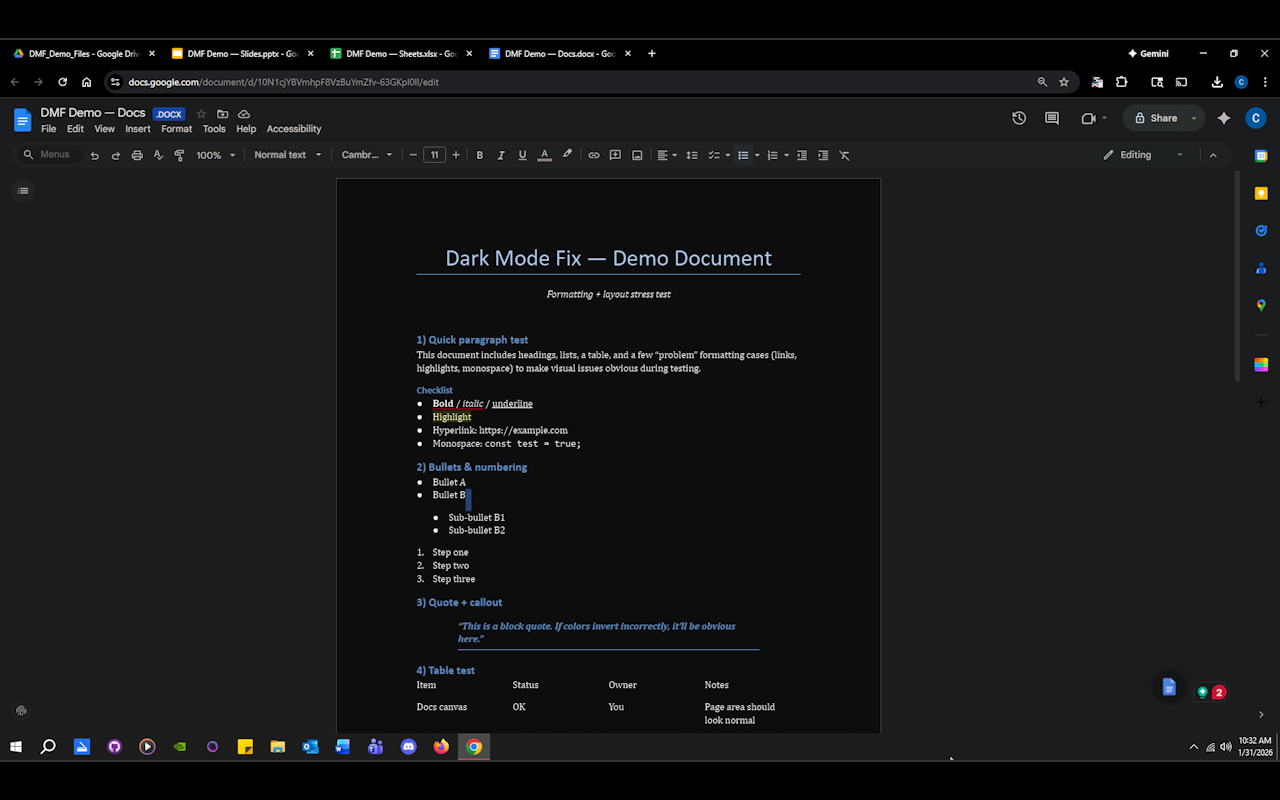The height and width of the screenshot is (800, 1280).
Task: Increase indent of the current paragraph
Action: tap(823, 155)
